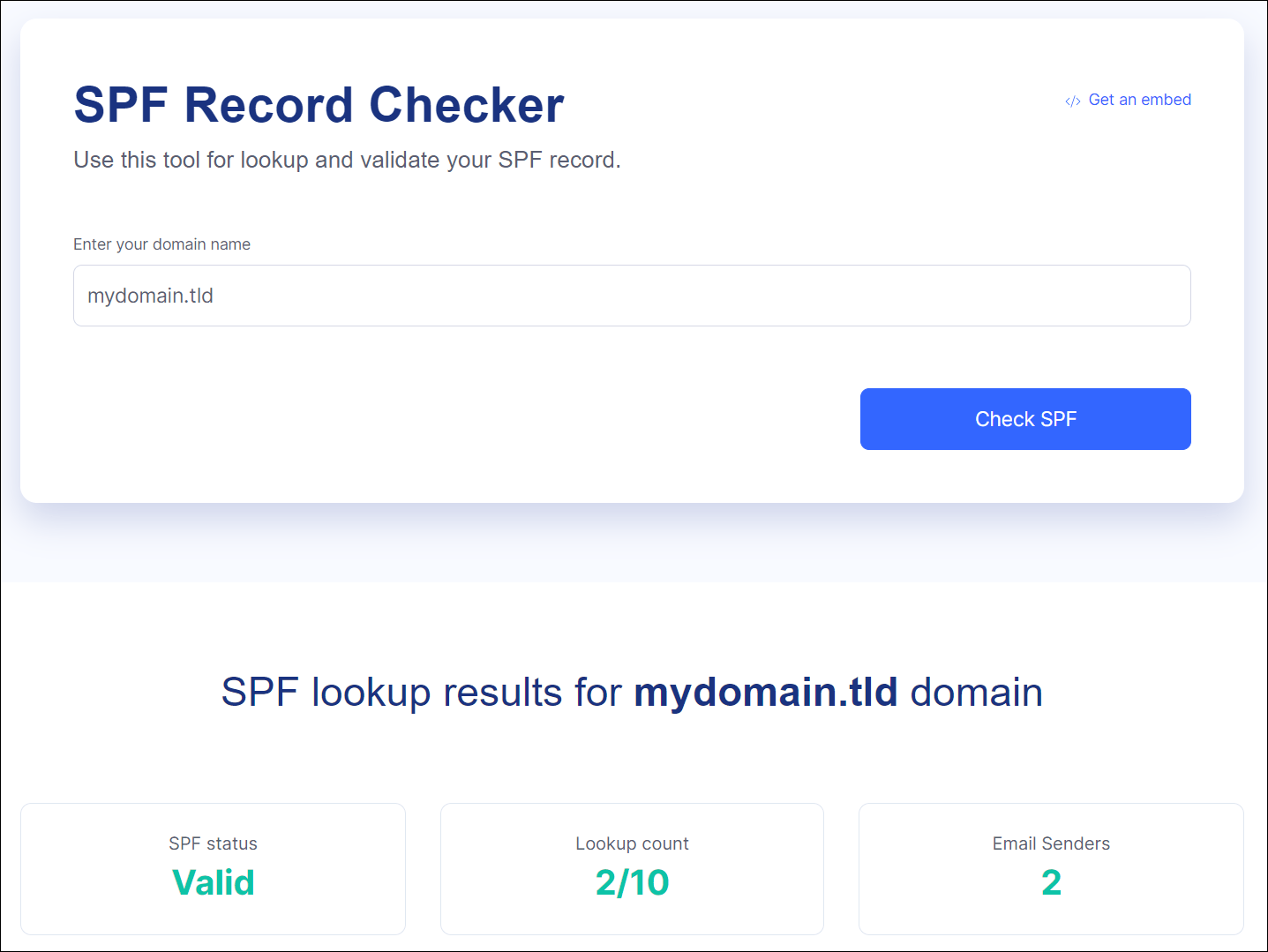Click the SPF status card showing Valid
1268x952 pixels.
point(213,868)
